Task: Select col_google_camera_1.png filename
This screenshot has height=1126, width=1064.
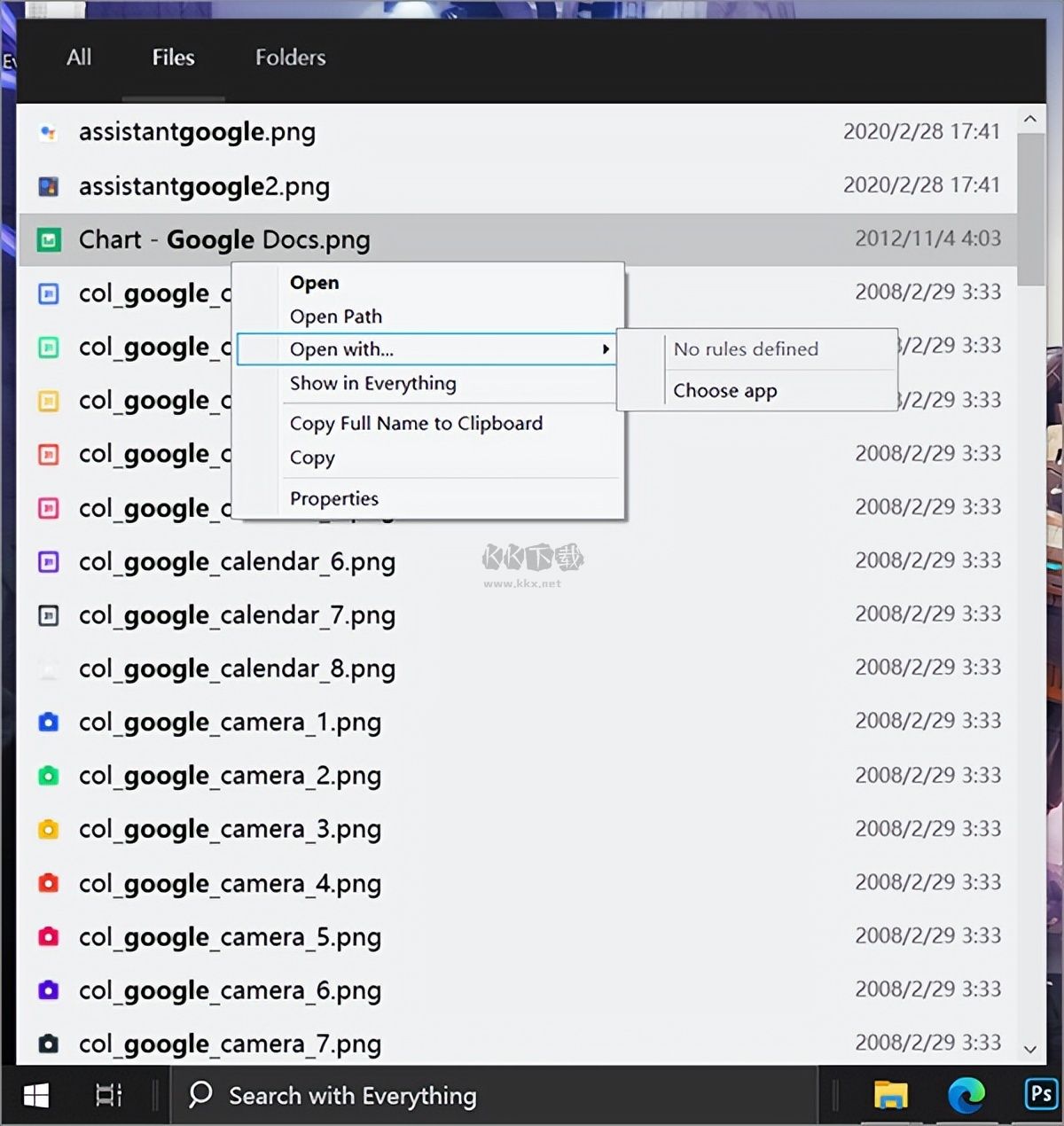Action: coord(230,723)
